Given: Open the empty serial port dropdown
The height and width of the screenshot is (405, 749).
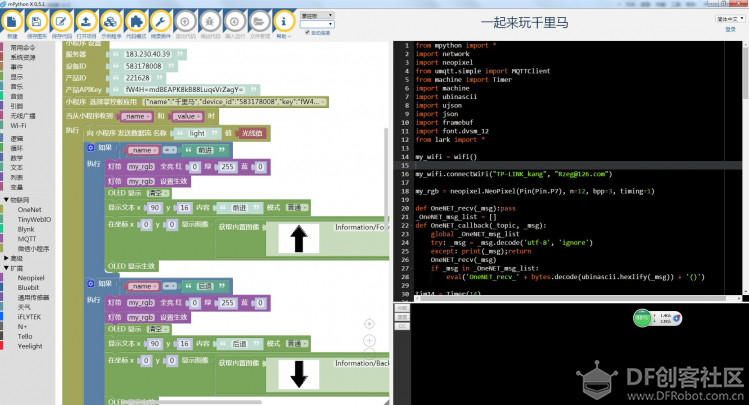Looking at the screenshot, I should tap(317, 24).
